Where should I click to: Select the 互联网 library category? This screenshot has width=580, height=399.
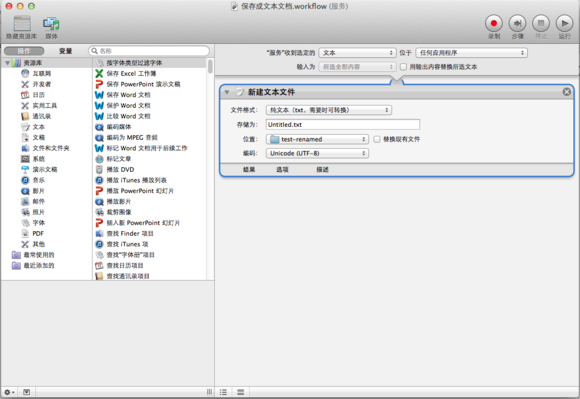pos(36,74)
